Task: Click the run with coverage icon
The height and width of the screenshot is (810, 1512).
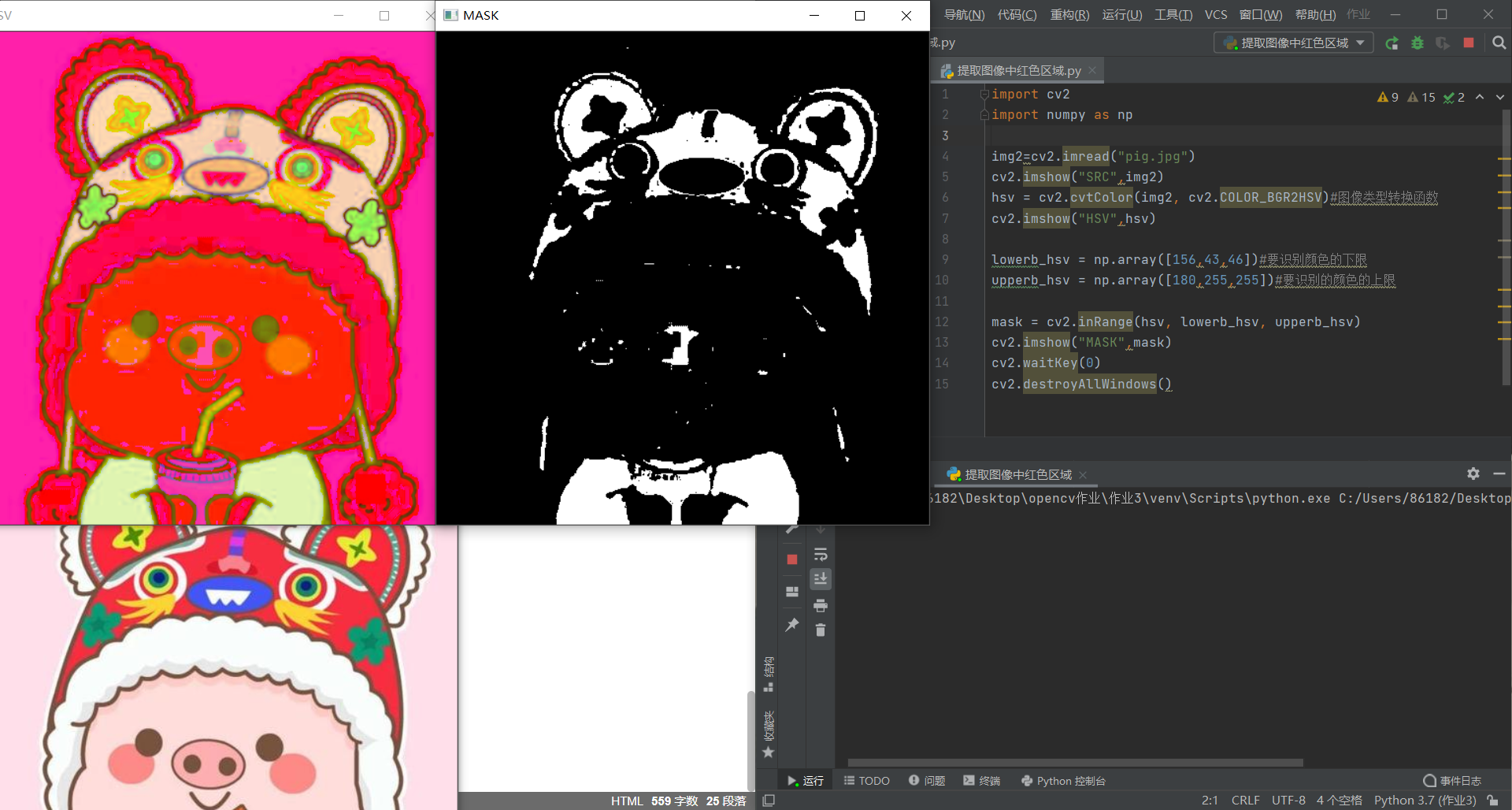Action: pos(1443,43)
